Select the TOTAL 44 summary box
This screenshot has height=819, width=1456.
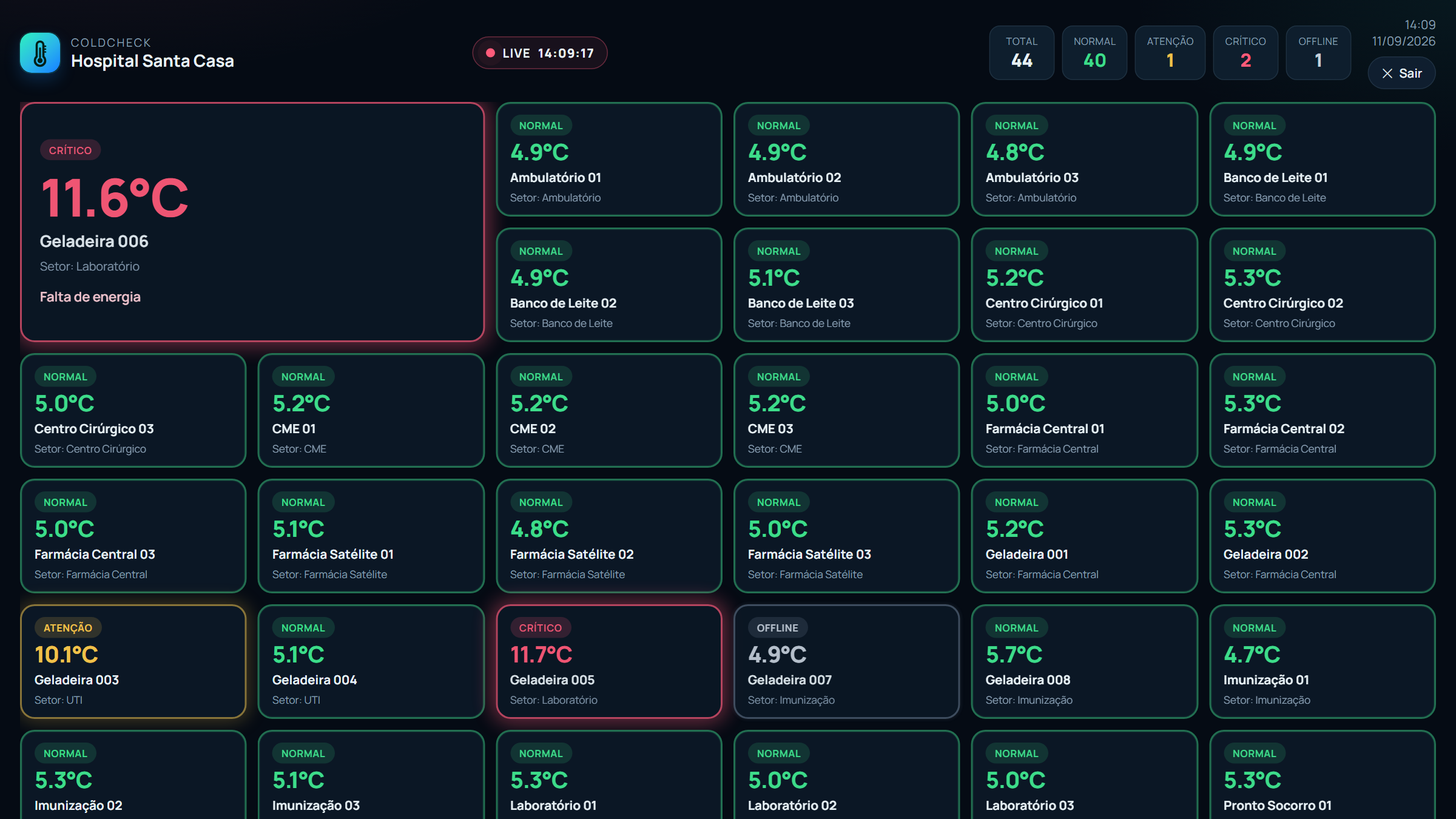click(1022, 53)
